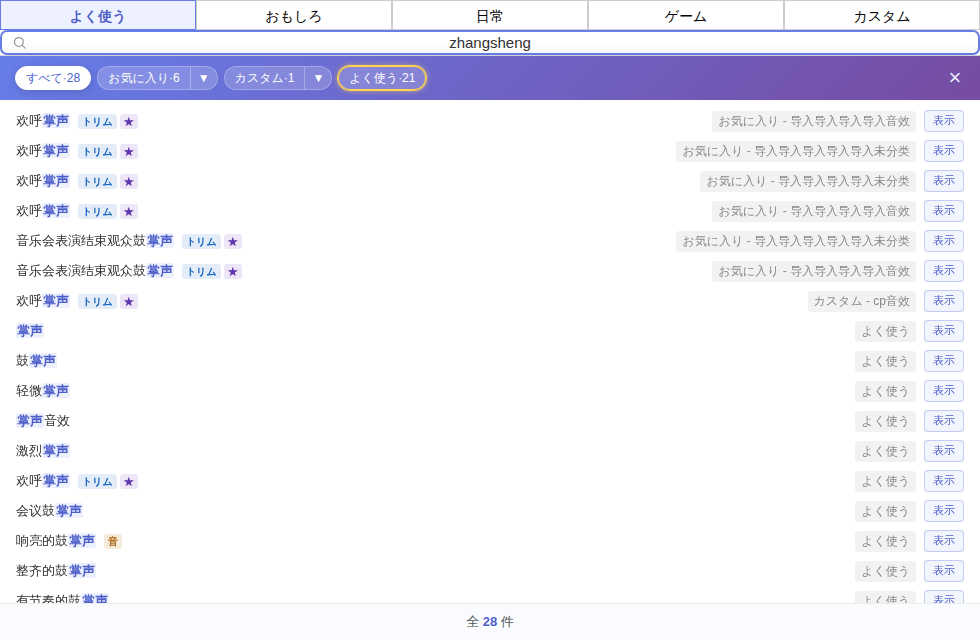Click 表示 for the 响亮的鼓掌声 row
The image size is (980, 640).
[944, 541]
